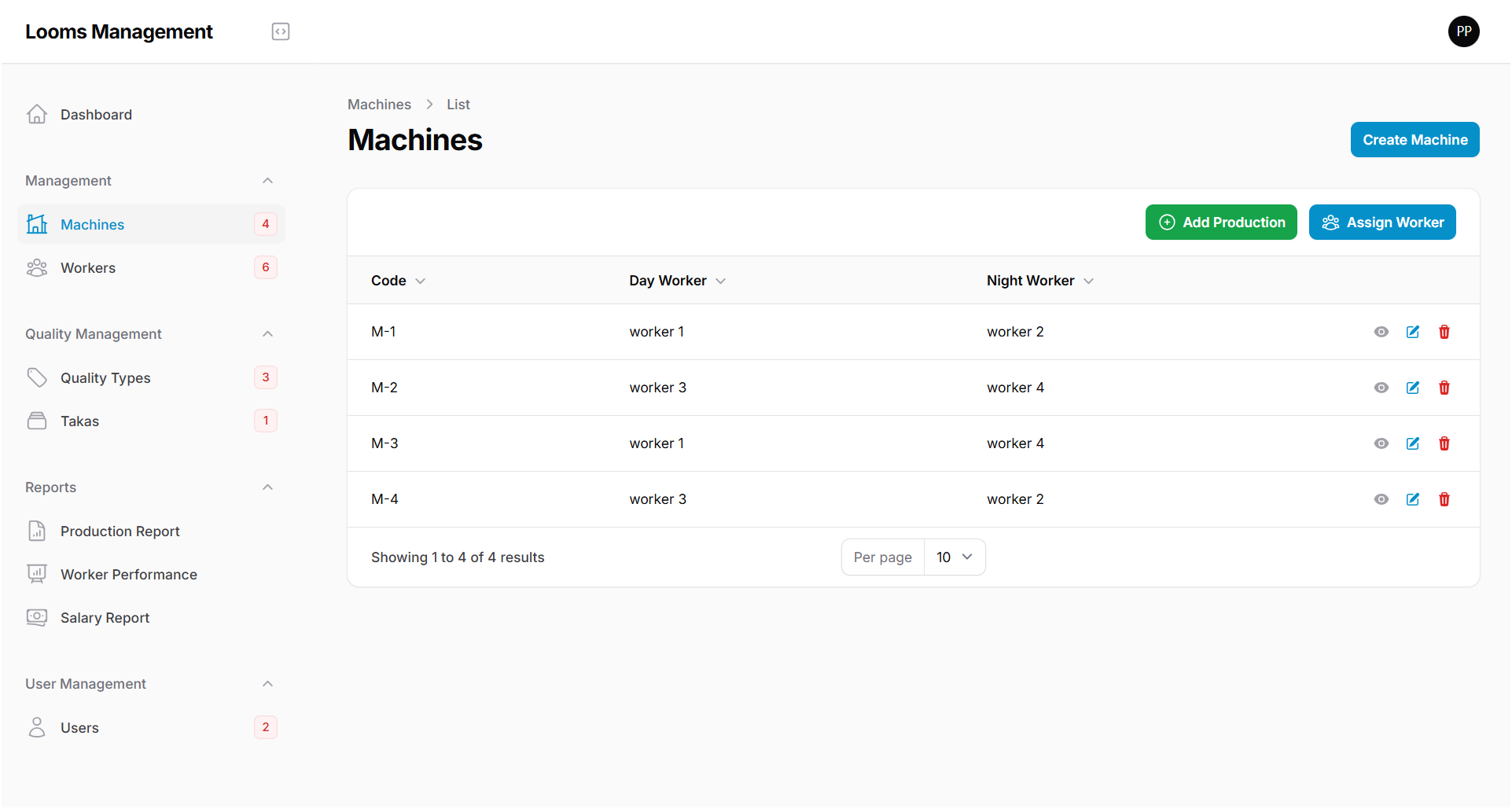
Task: Click the Create Machine button
Action: click(x=1414, y=139)
